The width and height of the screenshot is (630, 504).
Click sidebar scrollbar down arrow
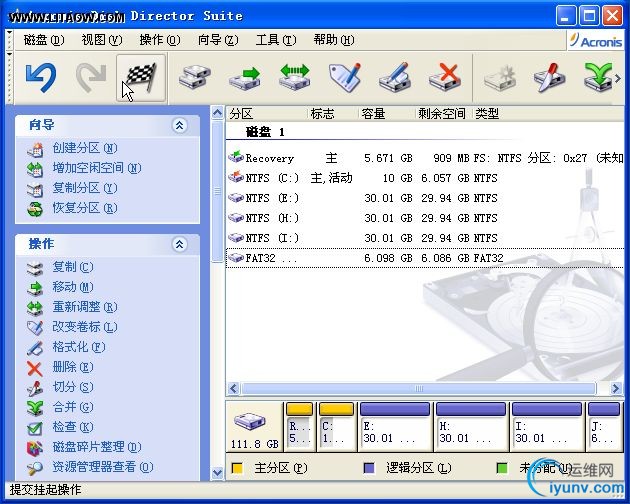point(217,473)
